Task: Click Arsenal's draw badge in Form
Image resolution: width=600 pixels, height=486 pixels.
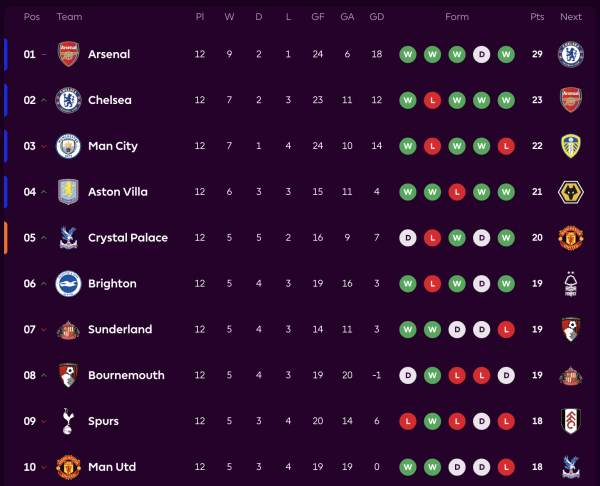Action: pyautogui.click(x=482, y=54)
